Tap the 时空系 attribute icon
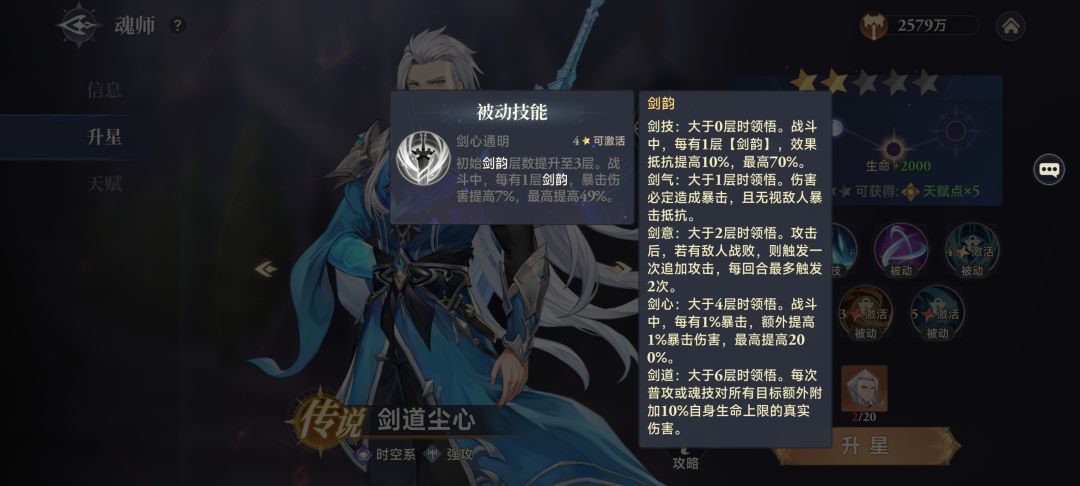1080x486 pixels. (x=362, y=454)
